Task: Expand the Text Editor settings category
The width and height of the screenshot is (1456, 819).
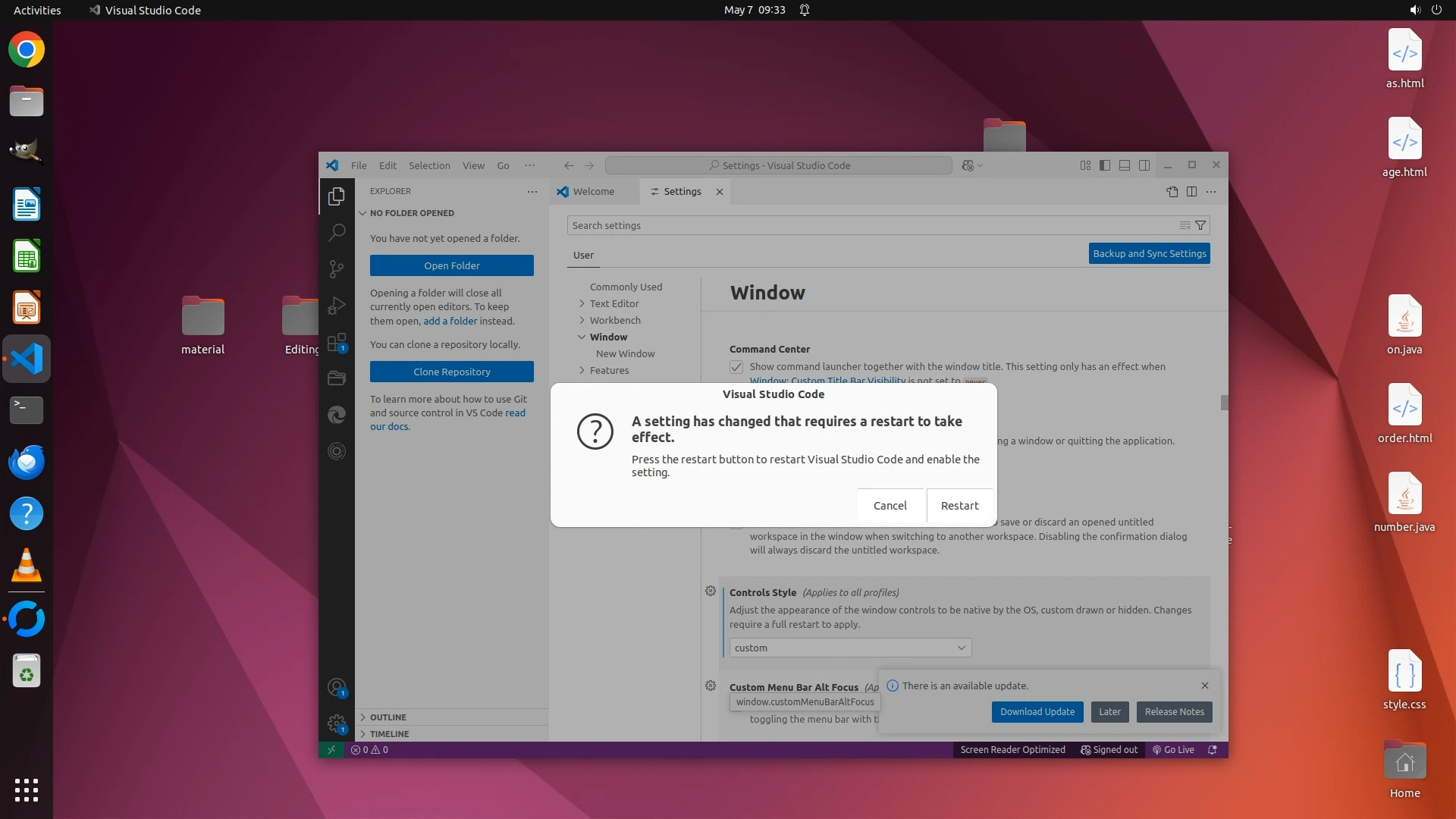Action: [x=613, y=303]
